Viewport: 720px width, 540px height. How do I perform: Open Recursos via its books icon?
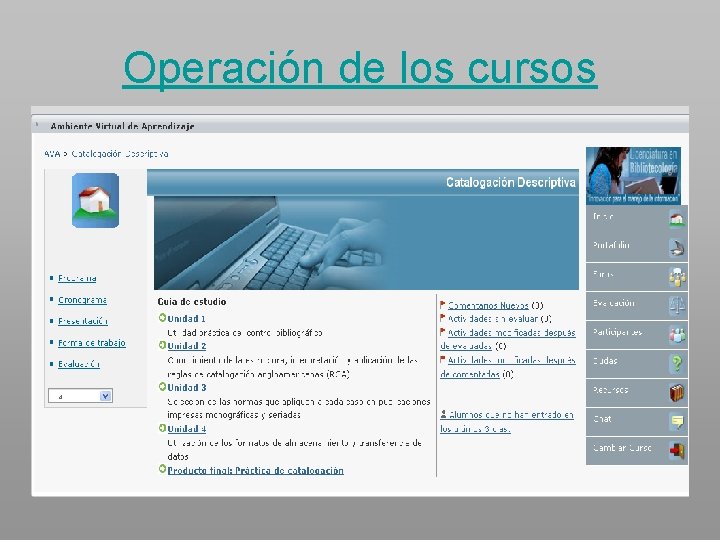pos(677,393)
